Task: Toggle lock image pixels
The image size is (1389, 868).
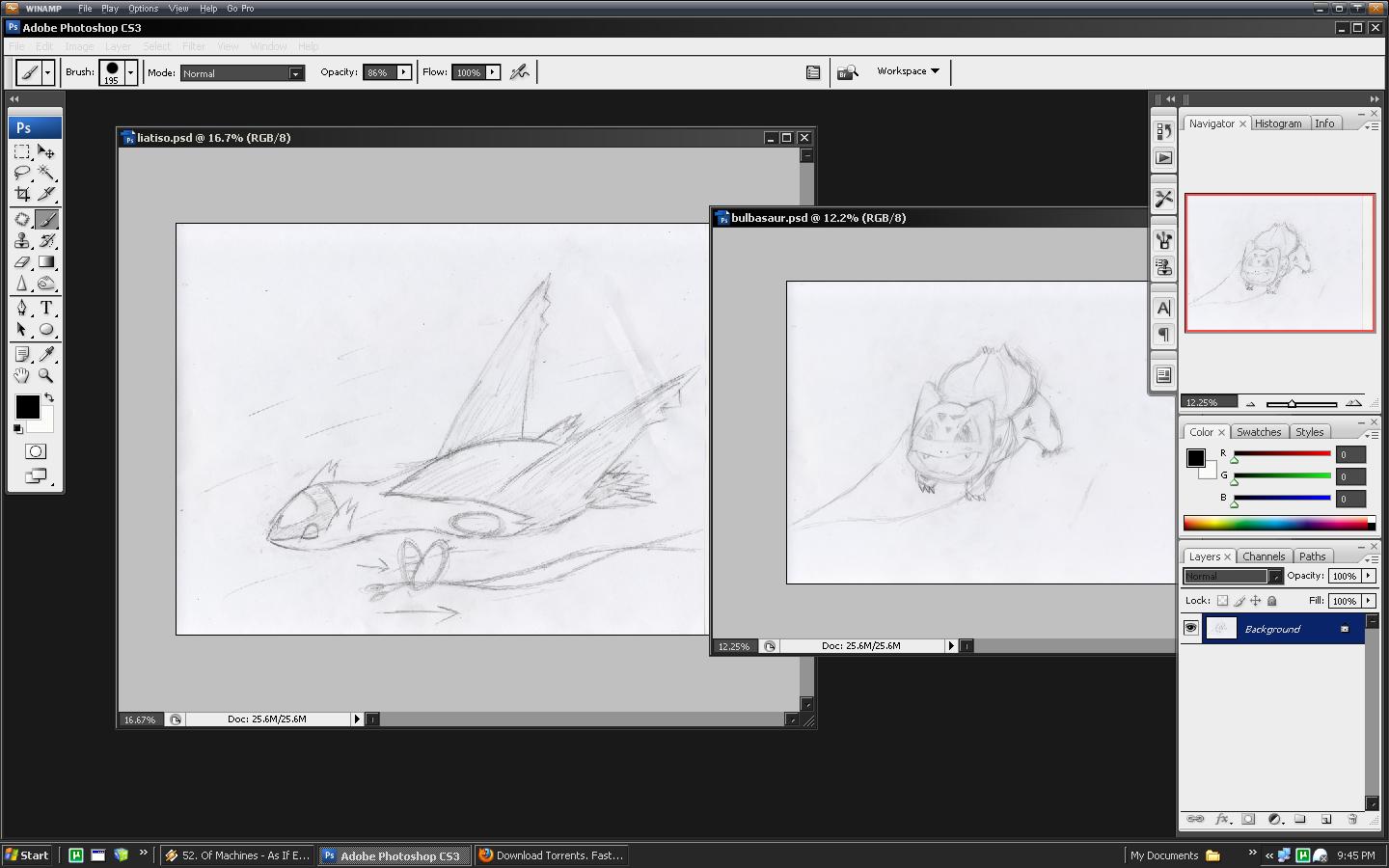Action: pyautogui.click(x=1239, y=601)
